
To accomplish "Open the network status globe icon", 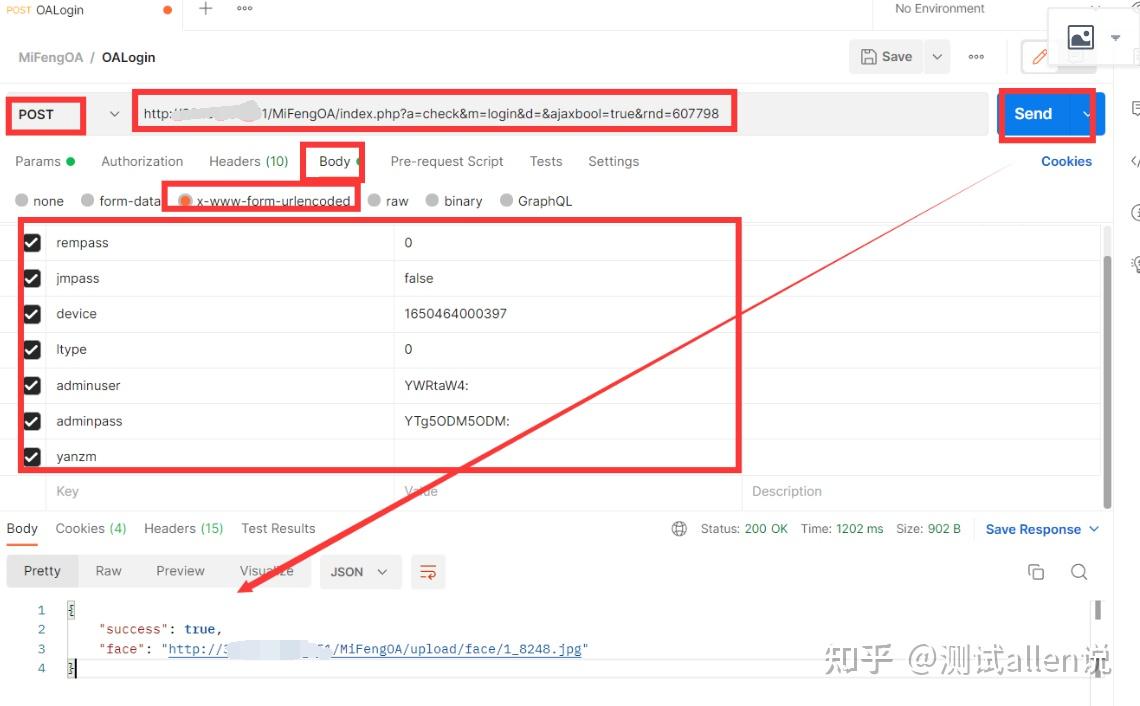I will coord(679,528).
